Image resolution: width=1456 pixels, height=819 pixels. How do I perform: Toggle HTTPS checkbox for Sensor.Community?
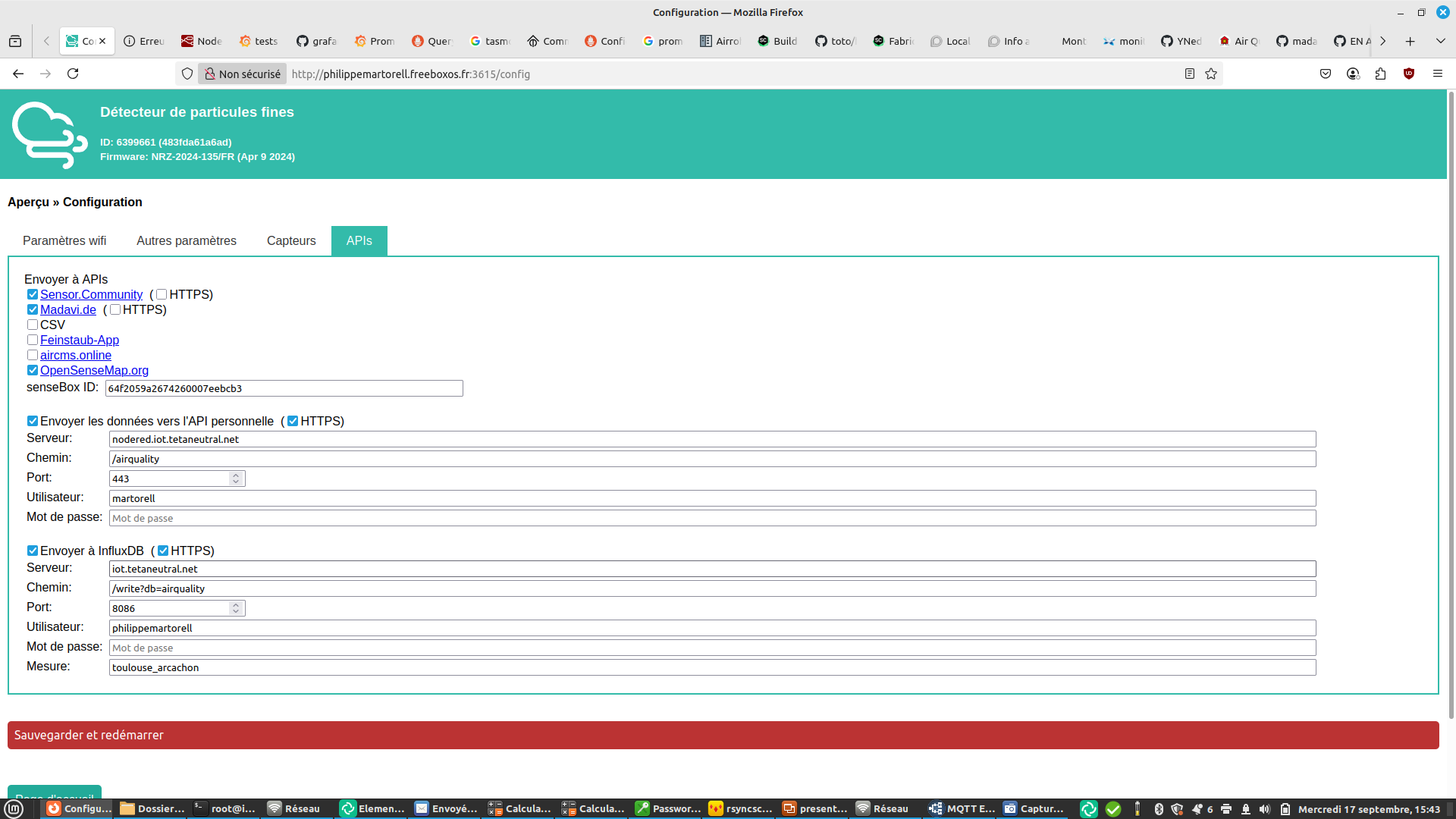(x=162, y=294)
